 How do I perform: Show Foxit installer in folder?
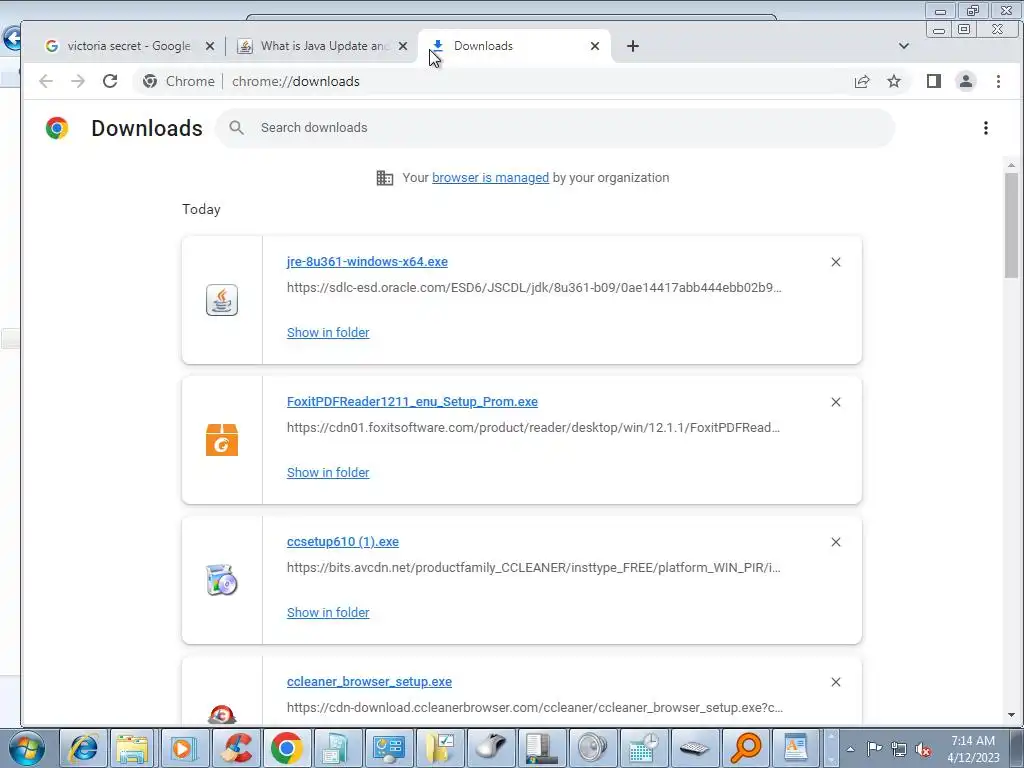328,472
